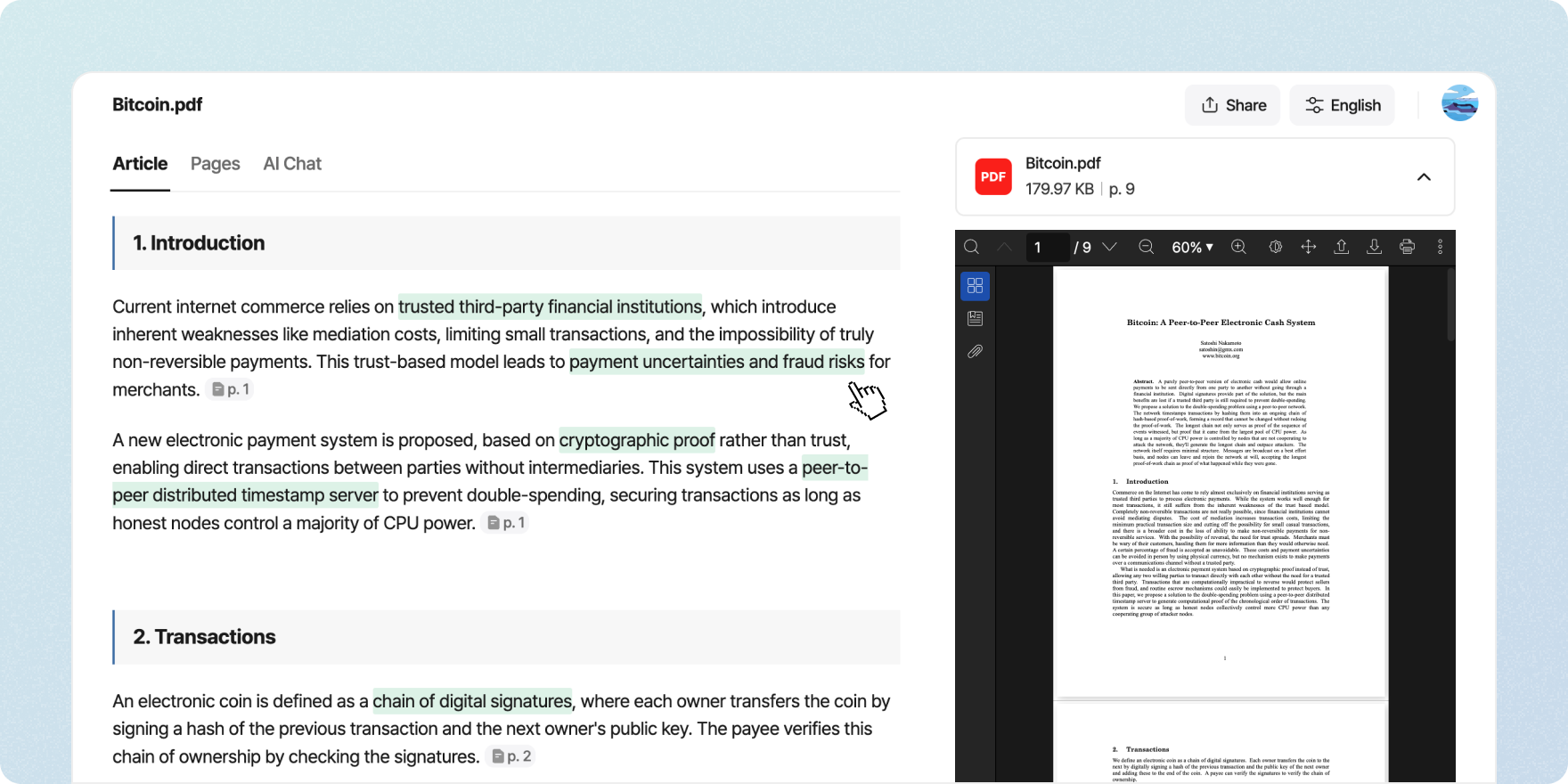Open the p.2 citation under Transactions
The image size is (1568, 784).
[x=510, y=756]
